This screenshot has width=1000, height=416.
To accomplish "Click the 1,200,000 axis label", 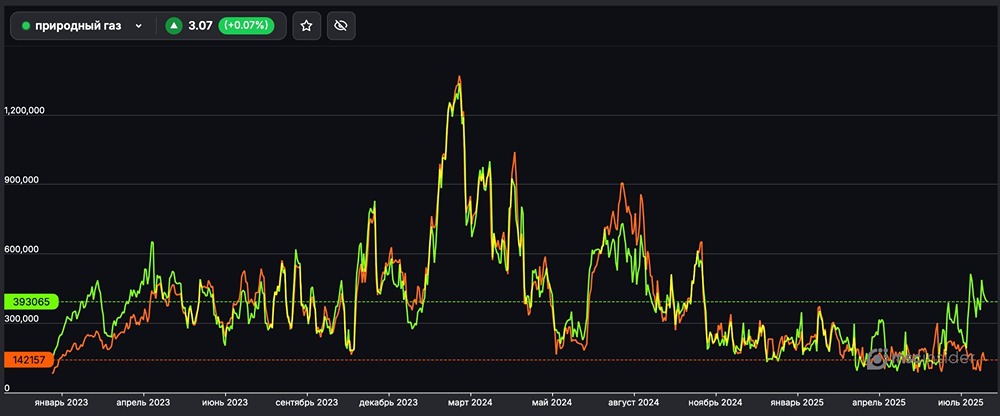I will click(x=24, y=110).
